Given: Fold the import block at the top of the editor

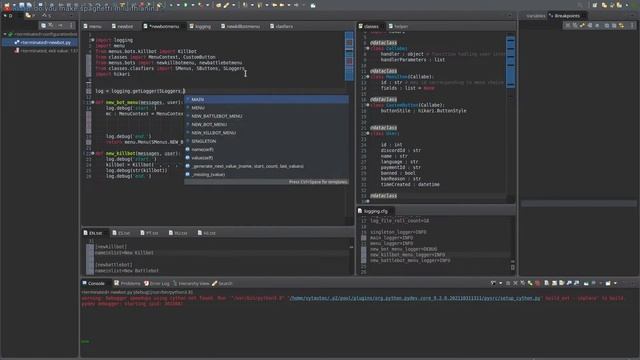Looking at the screenshot, I should coord(93,40).
